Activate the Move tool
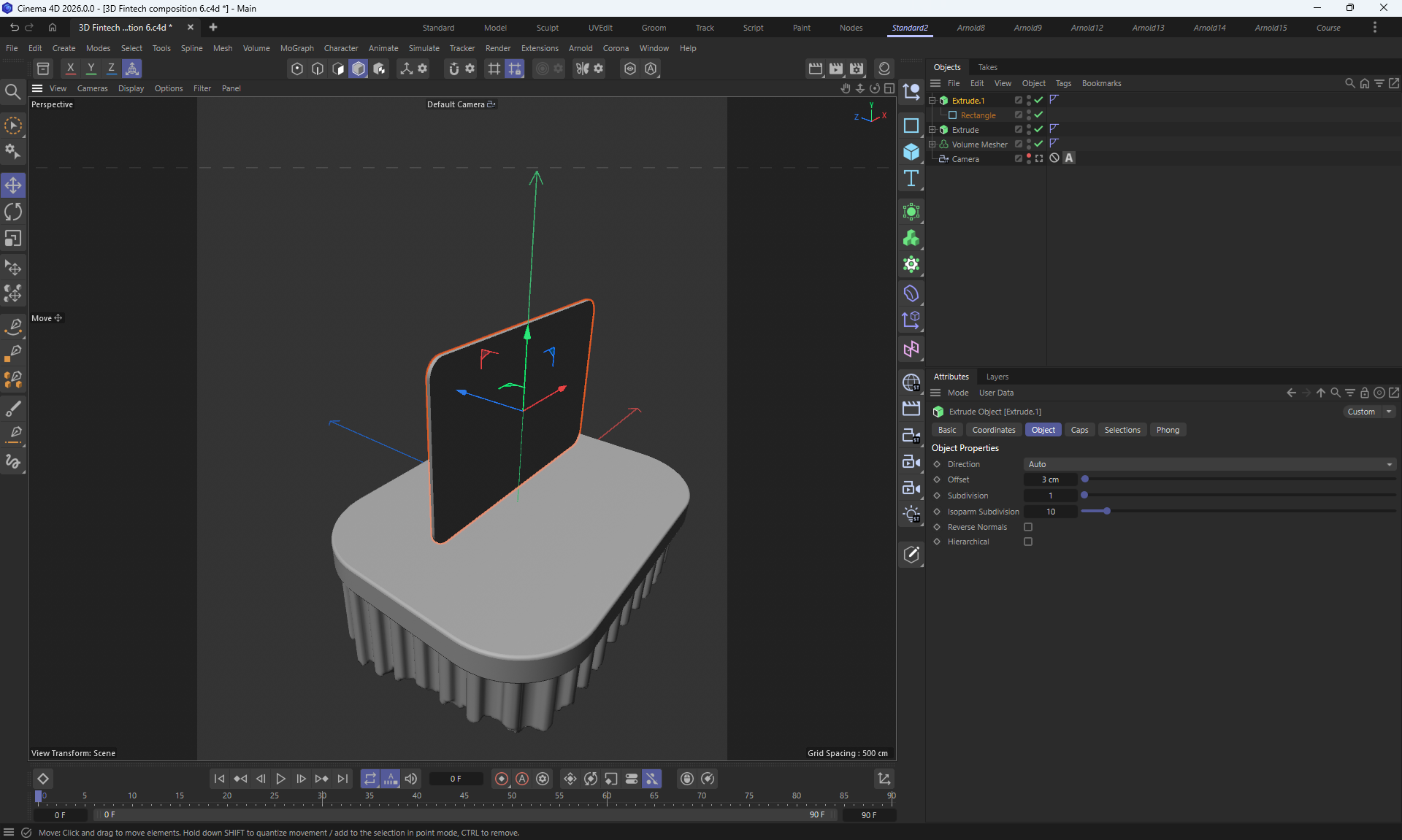The image size is (1402, 840). pos(13,185)
